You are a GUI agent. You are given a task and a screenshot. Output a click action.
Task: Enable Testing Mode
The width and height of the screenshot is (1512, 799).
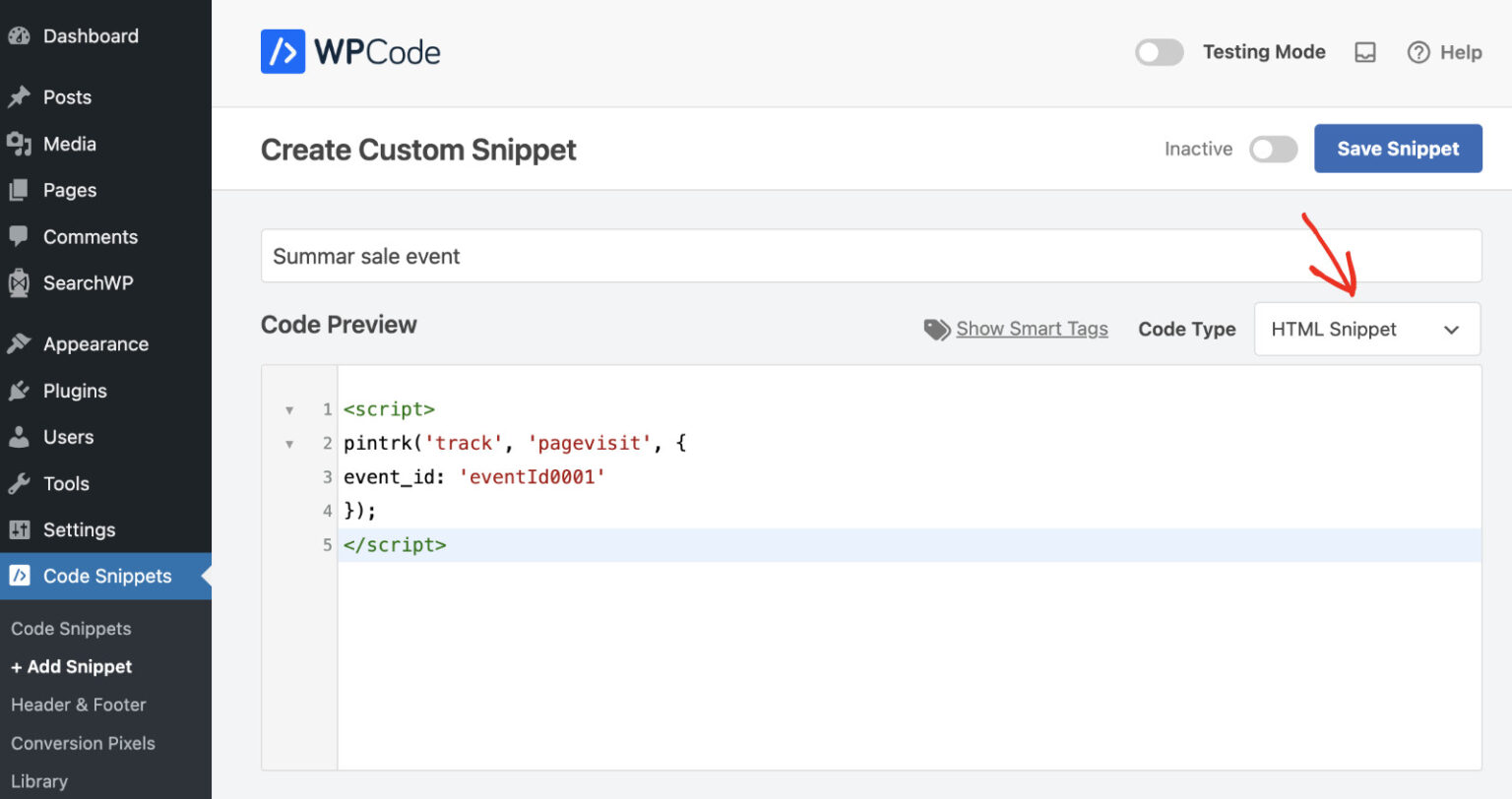(1159, 52)
